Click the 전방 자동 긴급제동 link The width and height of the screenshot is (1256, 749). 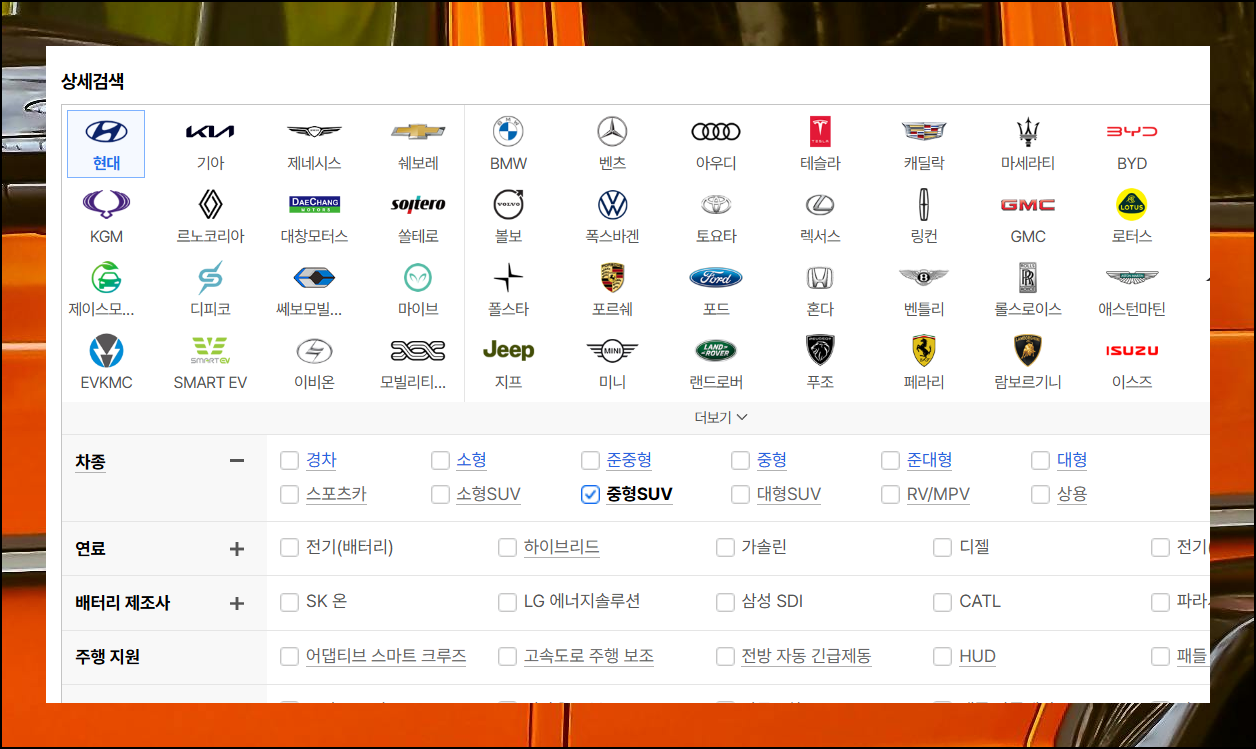point(806,656)
